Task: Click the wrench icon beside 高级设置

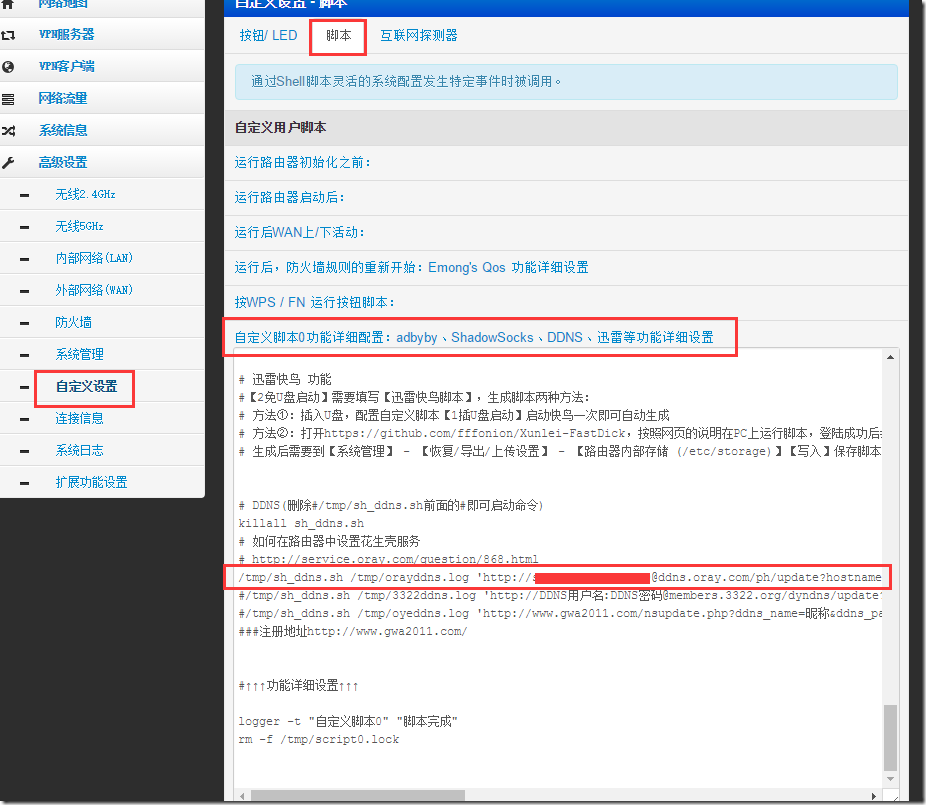Action: (x=8, y=162)
